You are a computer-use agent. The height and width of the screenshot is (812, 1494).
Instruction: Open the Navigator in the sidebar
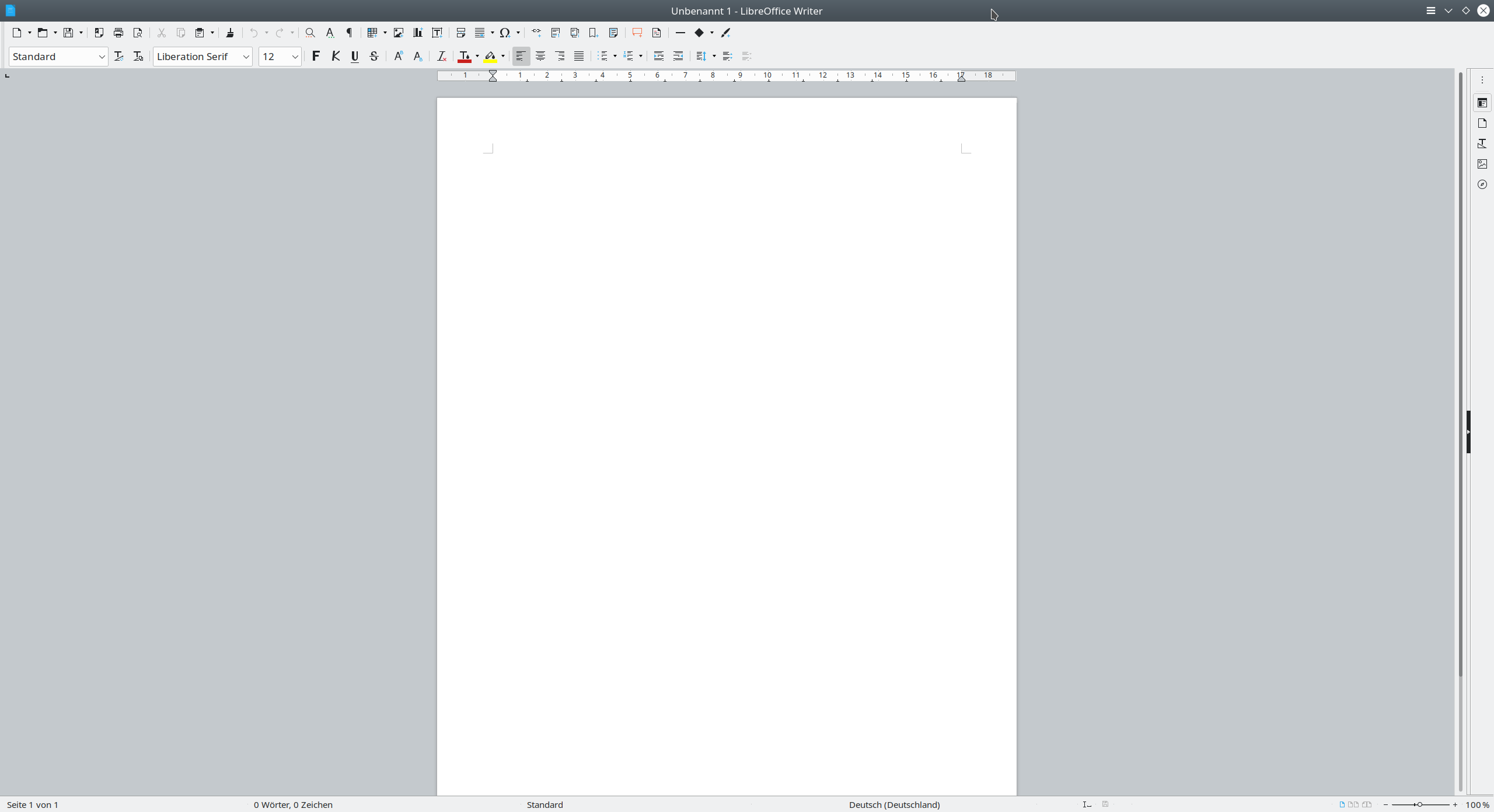(1482, 184)
